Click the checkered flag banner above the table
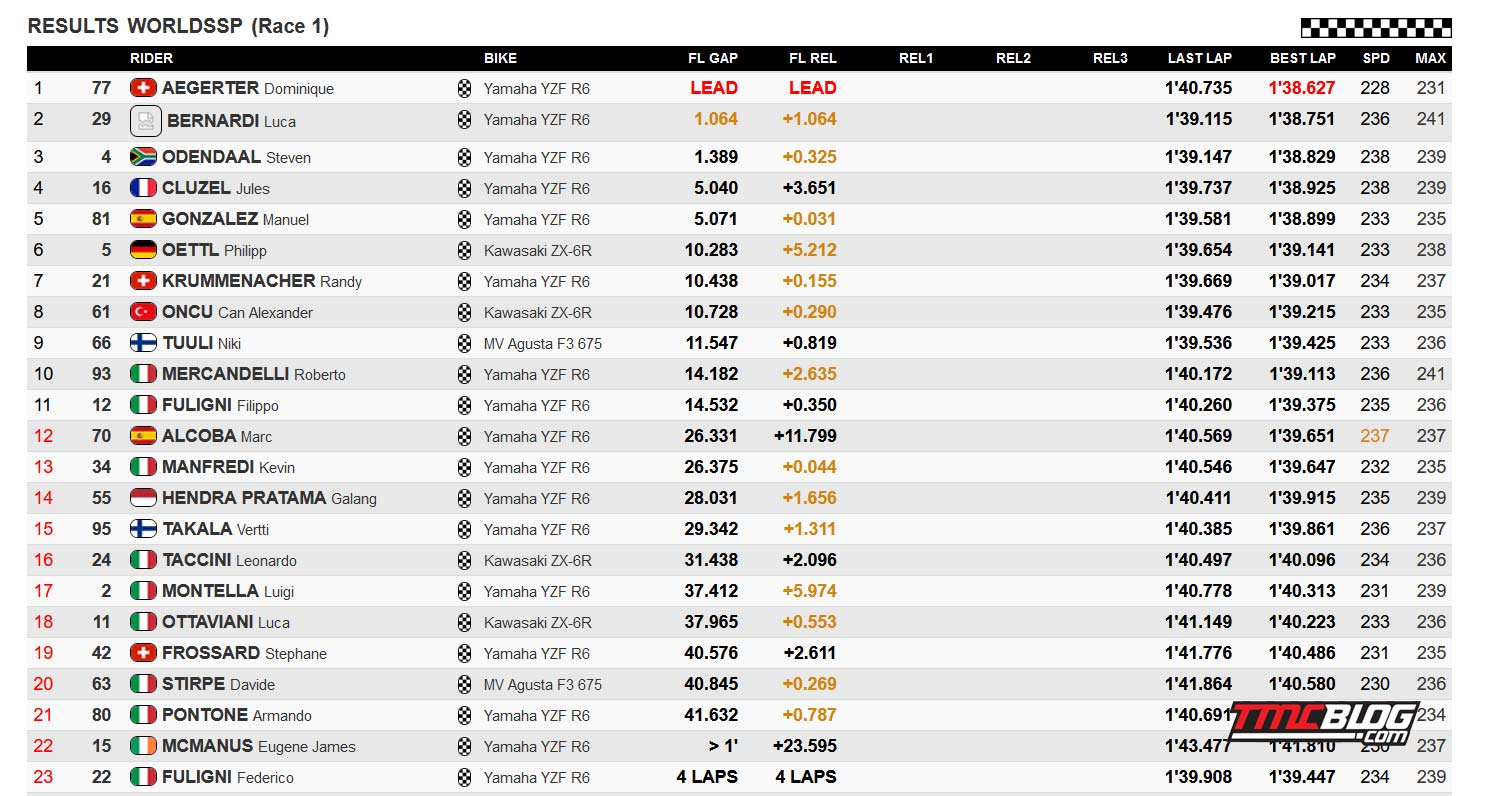The height and width of the screenshot is (796, 1490). (x=1376, y=28)
